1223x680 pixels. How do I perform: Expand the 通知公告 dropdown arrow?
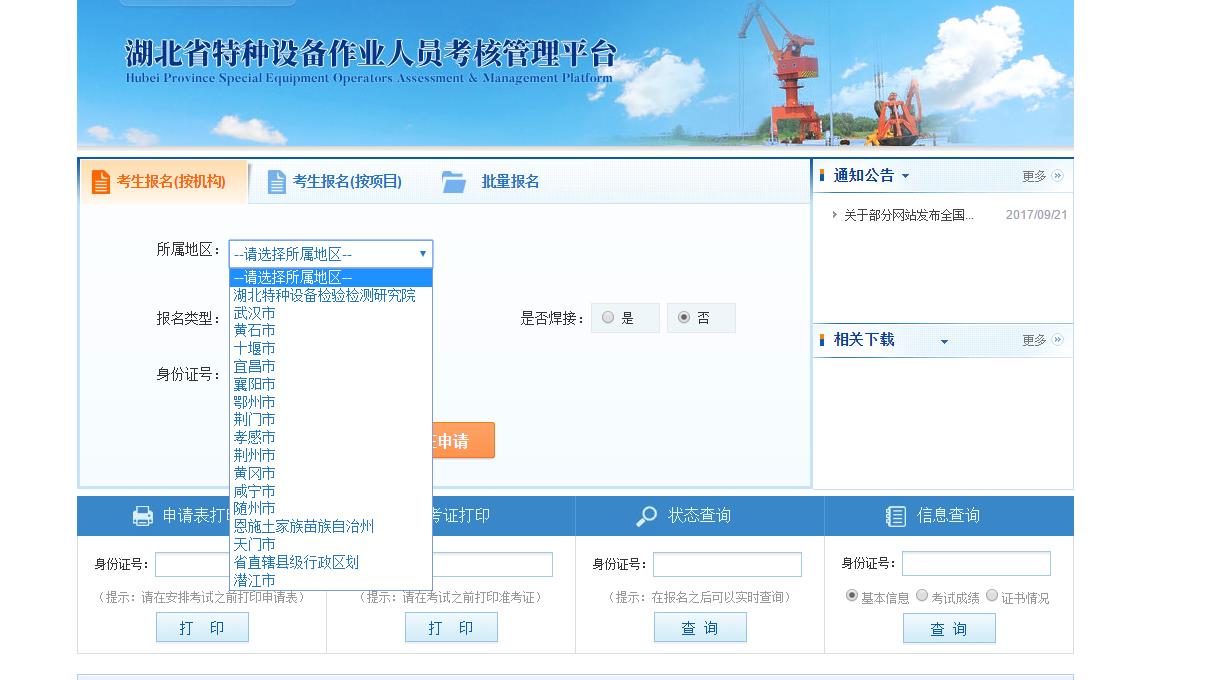905,177
